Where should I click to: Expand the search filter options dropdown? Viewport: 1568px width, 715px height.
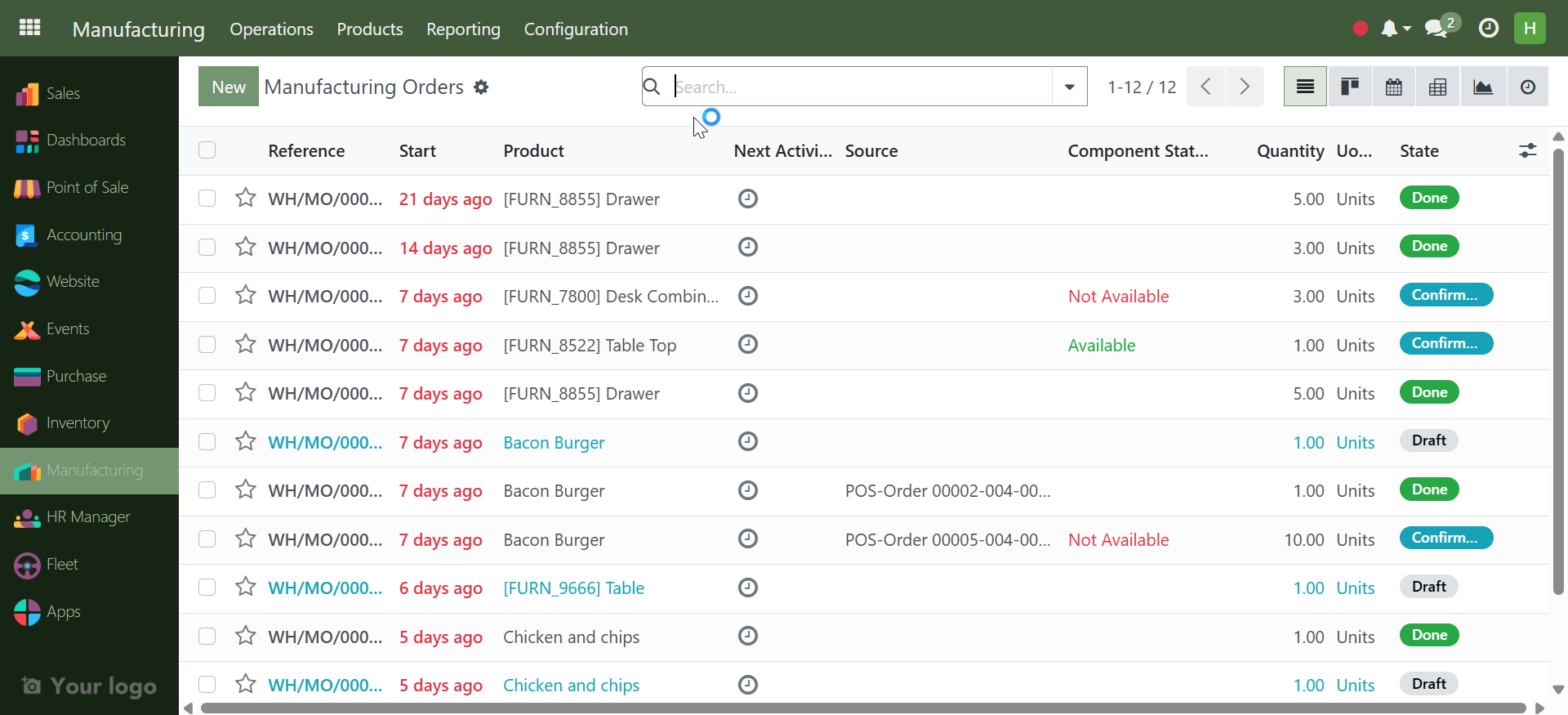click(x=1069, y=87)
